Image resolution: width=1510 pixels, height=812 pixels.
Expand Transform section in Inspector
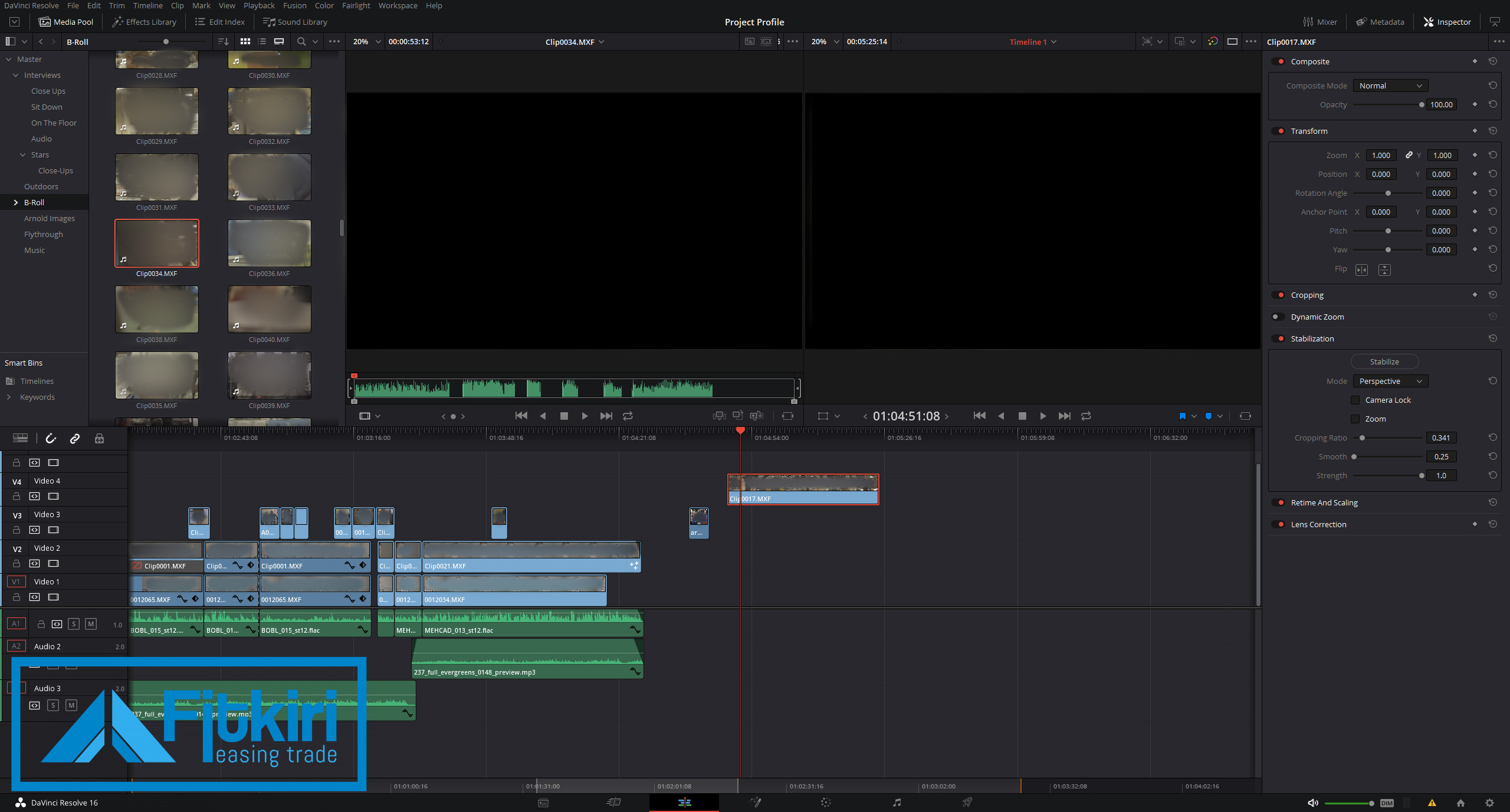(1308, 131)
